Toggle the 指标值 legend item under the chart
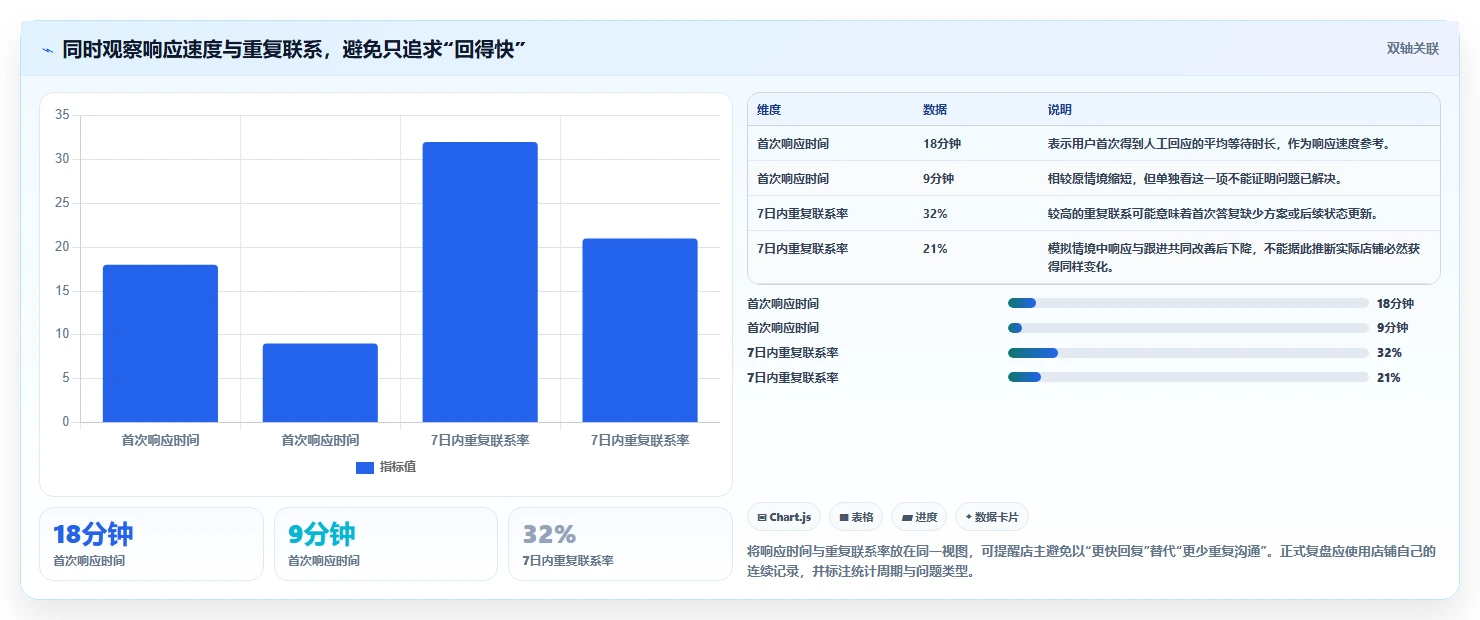Image resolution: width=1480 pixels, height=620 pixels. coord(386,467)
